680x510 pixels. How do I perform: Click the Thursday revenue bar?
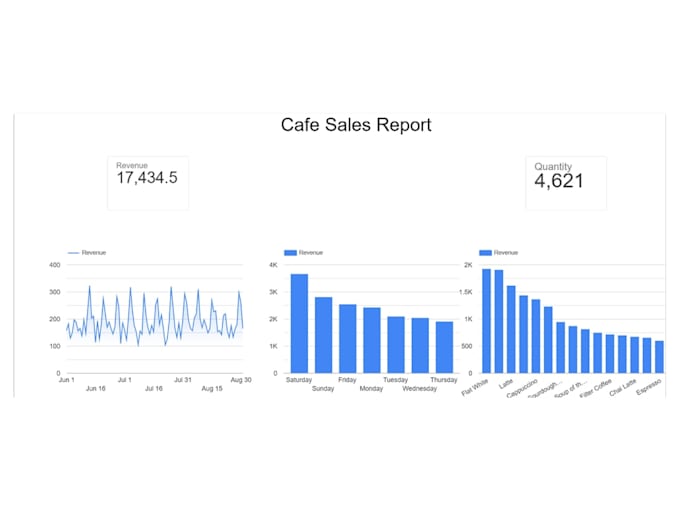click(445, 347)
